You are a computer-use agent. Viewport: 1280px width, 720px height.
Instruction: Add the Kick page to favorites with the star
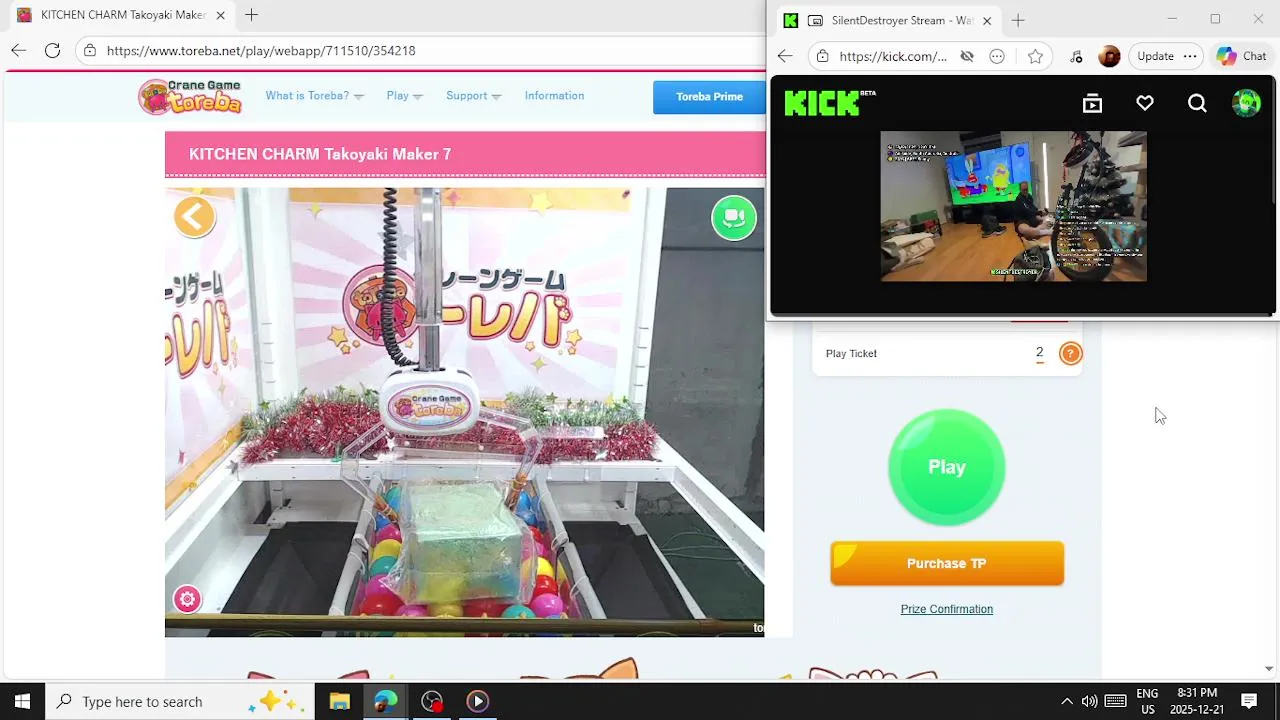pos(1035,56)
